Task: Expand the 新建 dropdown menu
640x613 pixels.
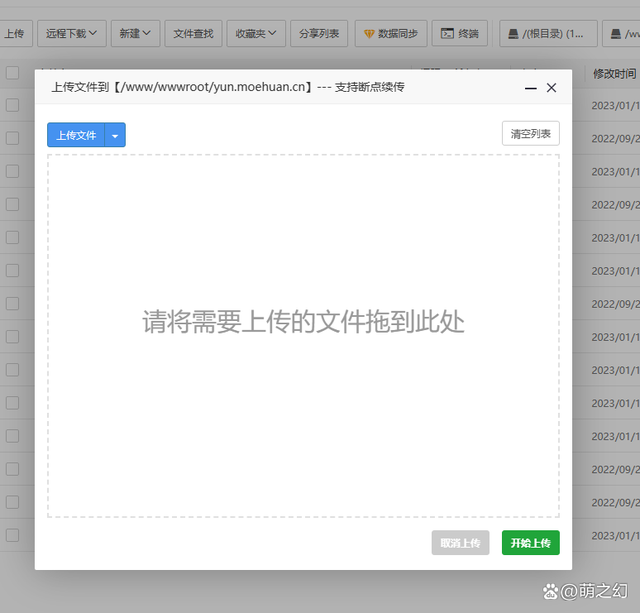Action: coord(134,34)
